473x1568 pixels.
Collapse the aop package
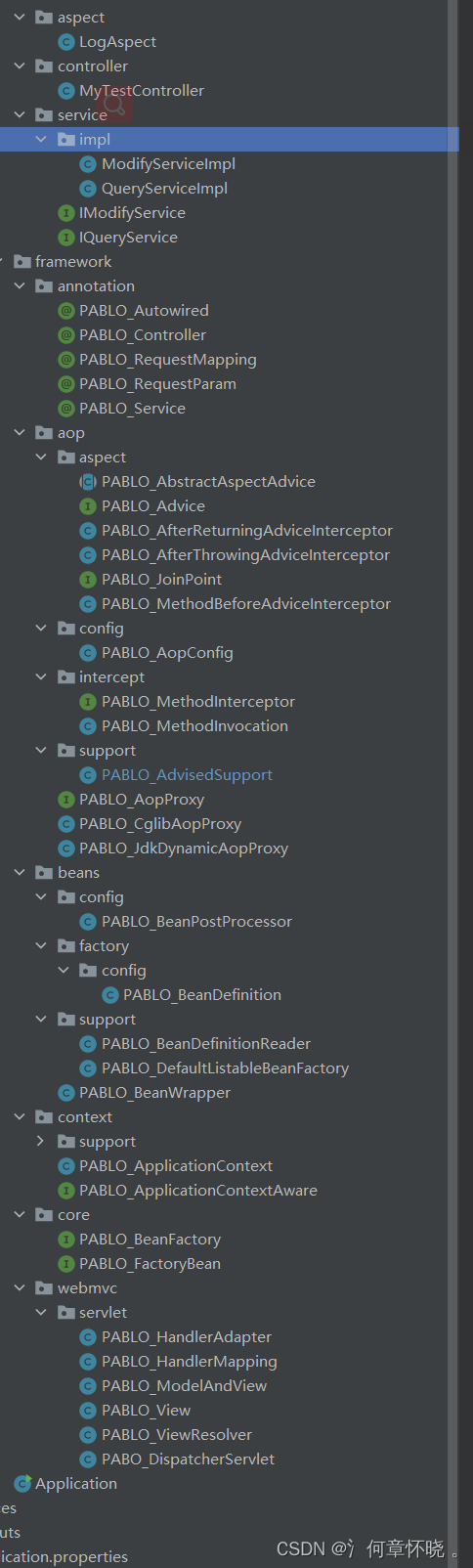[20, 433]
